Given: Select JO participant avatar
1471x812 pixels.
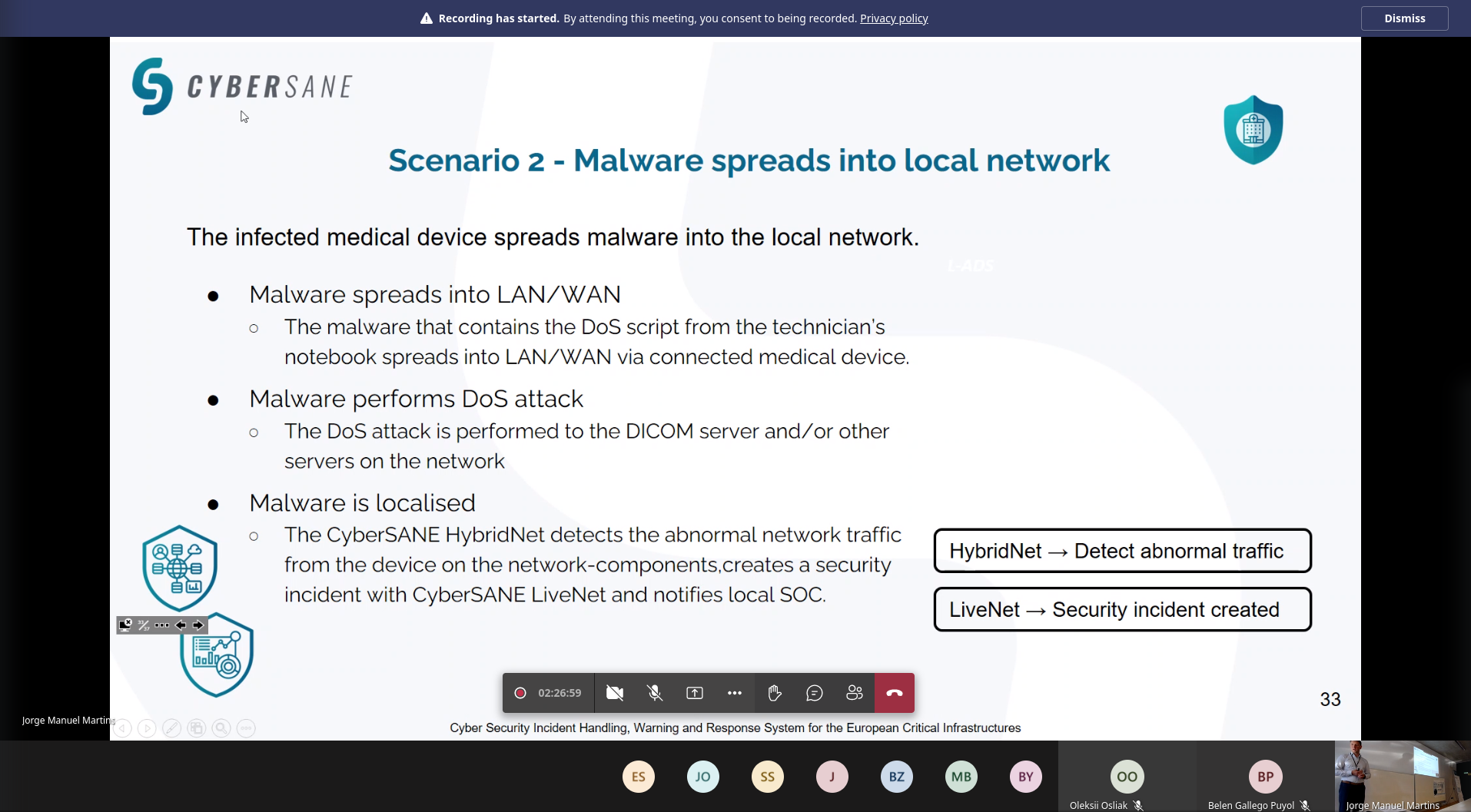Looking at the screenshot, I should (703, 777).
